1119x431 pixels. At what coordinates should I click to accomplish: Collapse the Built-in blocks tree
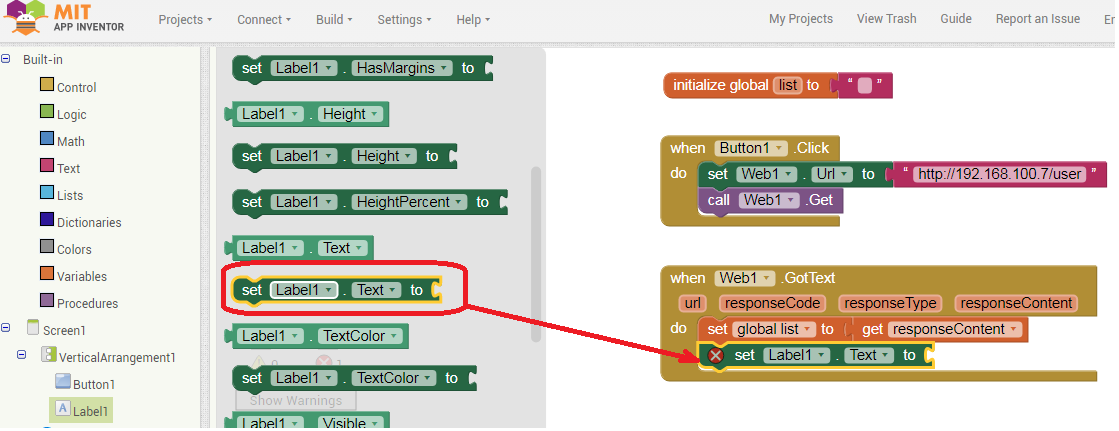[6, 59]
